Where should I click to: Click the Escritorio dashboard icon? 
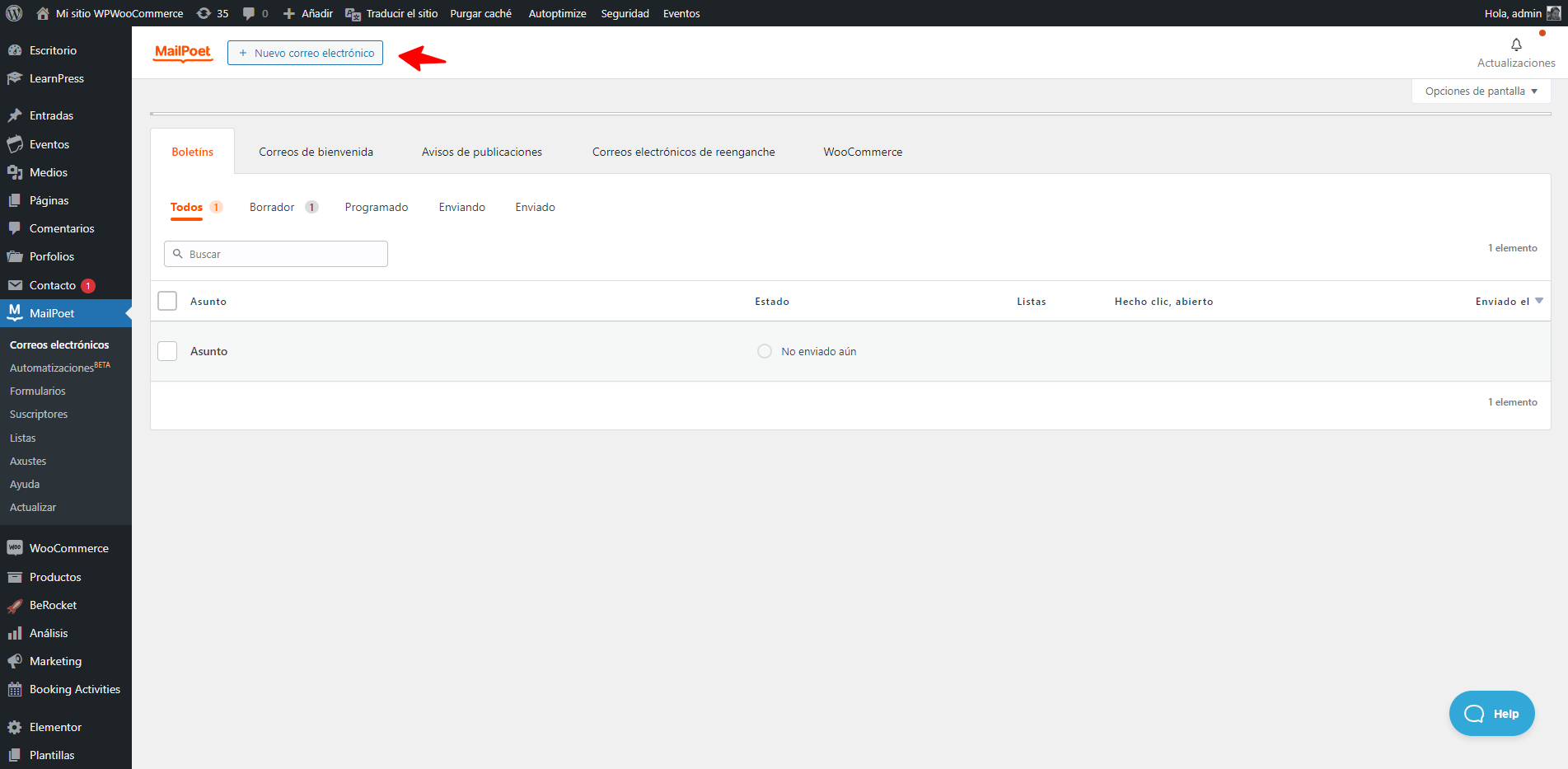click(15, 50)
